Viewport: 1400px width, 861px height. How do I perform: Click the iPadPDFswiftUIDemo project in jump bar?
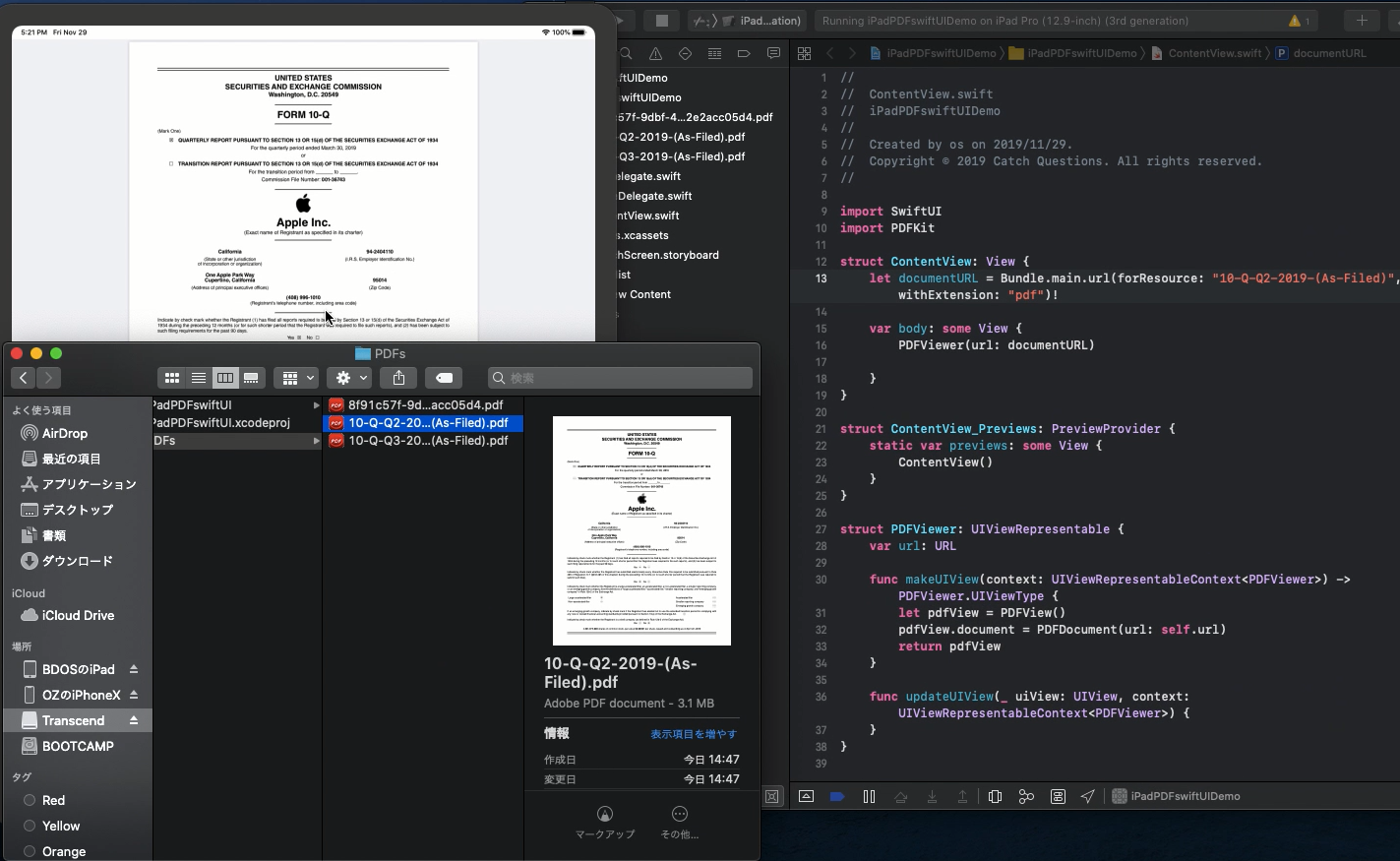tap(933, 53)
